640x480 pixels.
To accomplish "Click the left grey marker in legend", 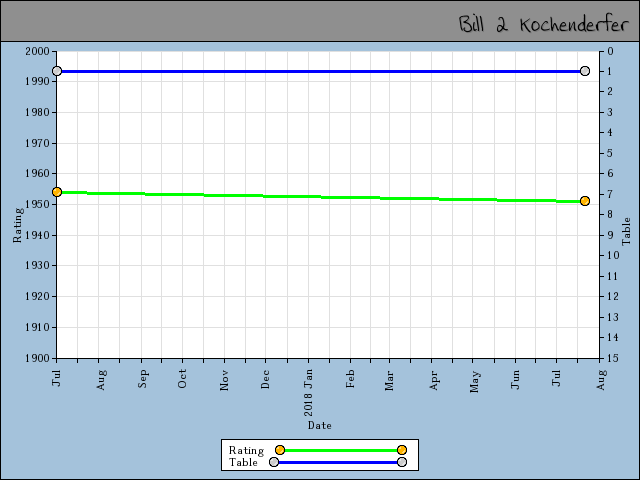I will point(274,462).
